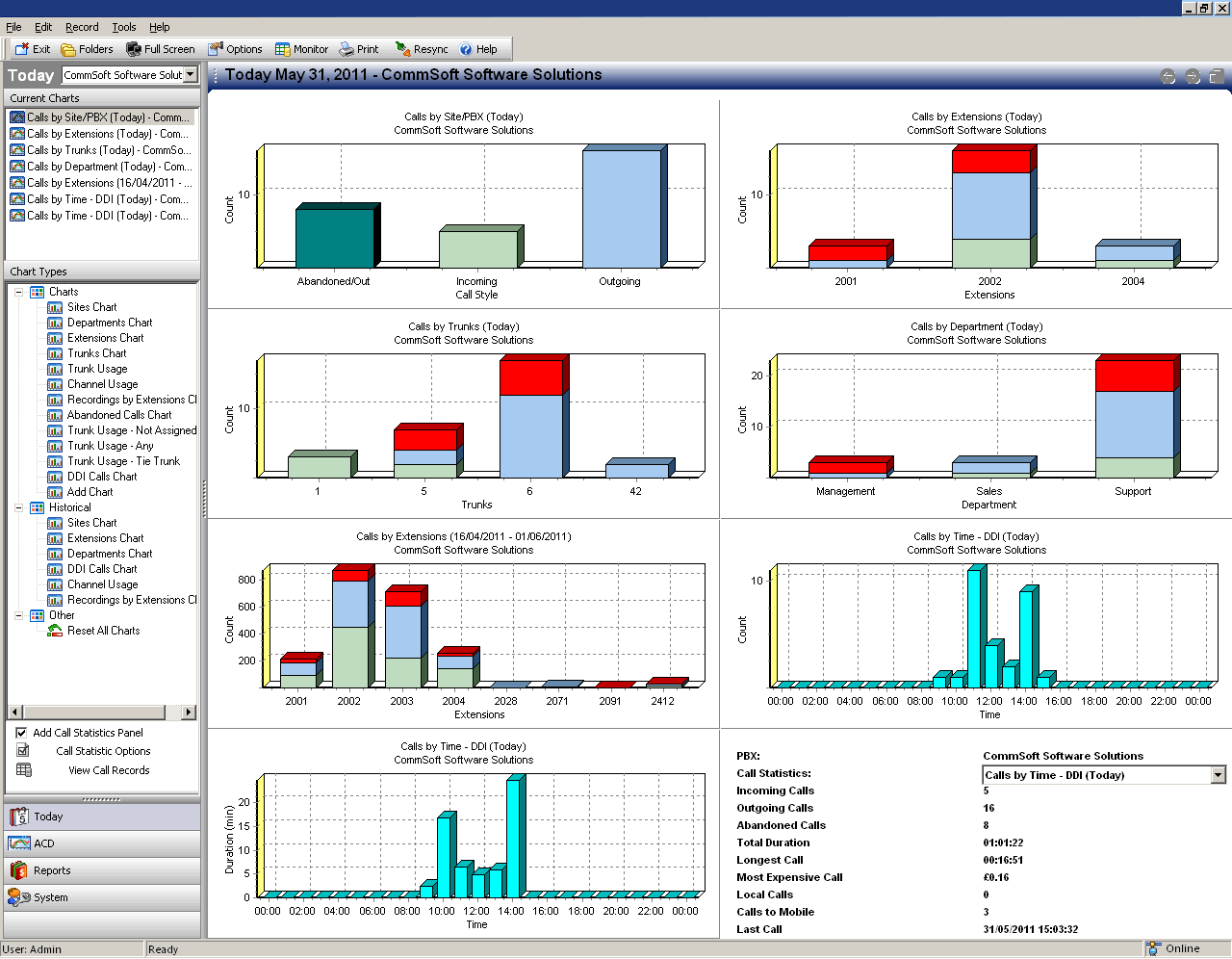This screenshot has width=1232, height=959.
Task: Click the first Calls by Time - DDI entry
Action: tap(100, 199)
